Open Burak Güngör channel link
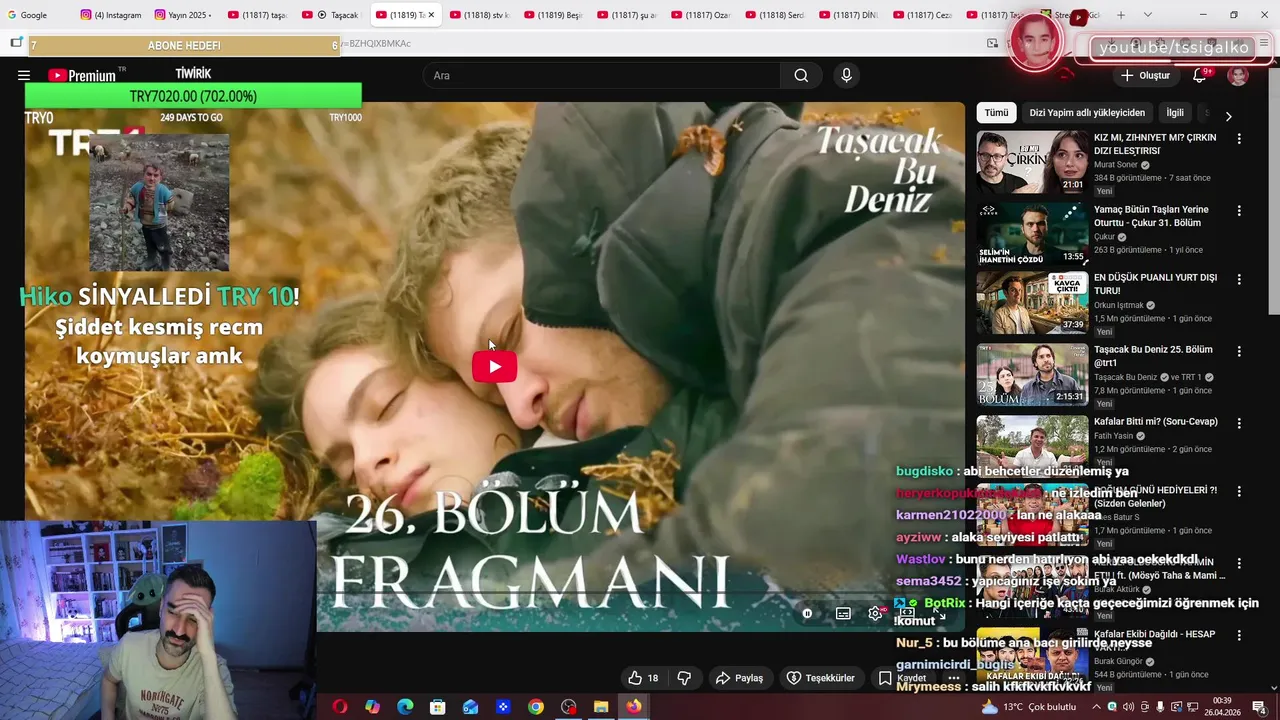Image resolution: width=1280 pixels, height=720 pixels. click(1116, 662)
